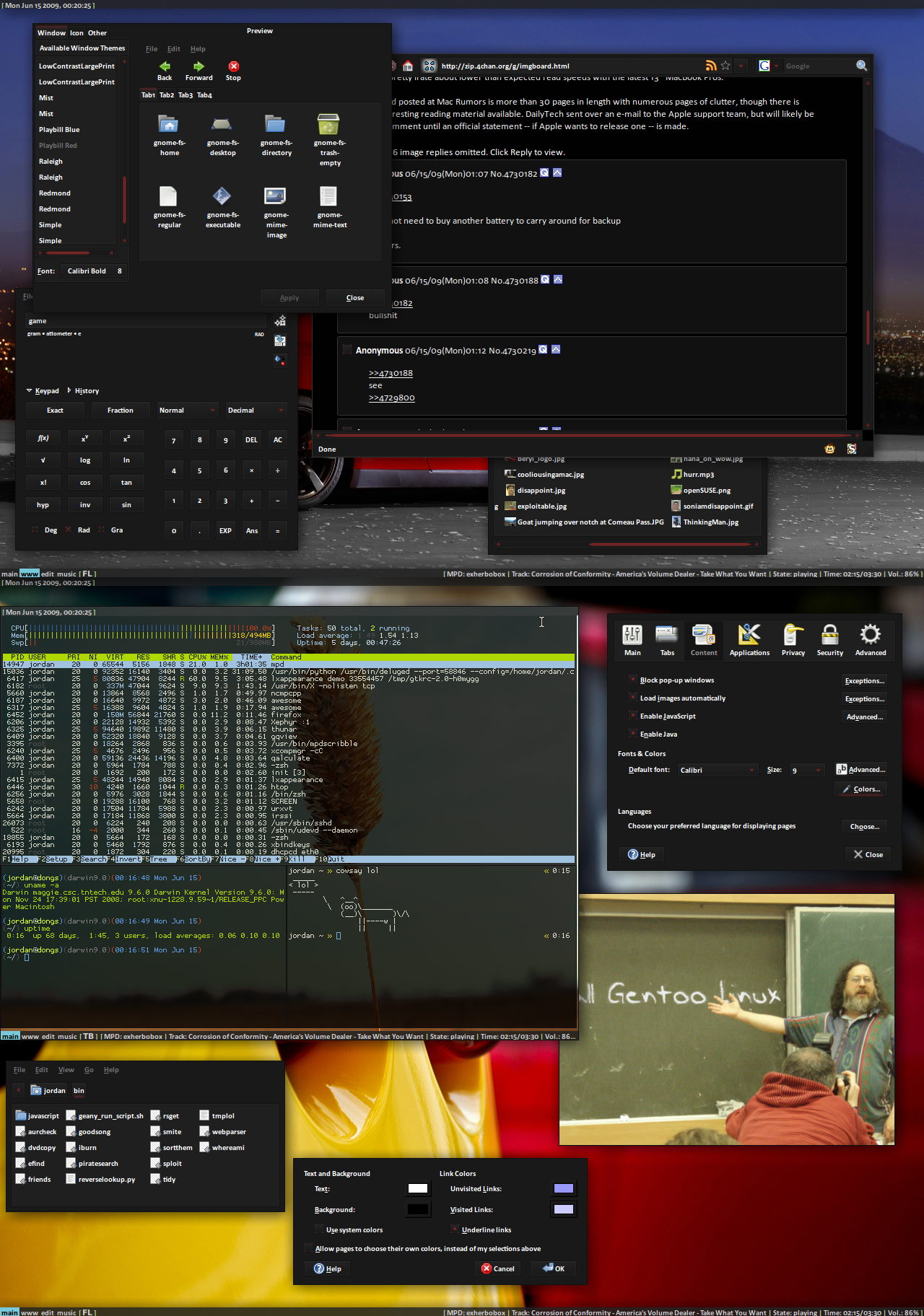Click the back arrow in the file manager path bar
The height and width of the screenshot is (1316, 924).
pos(19,1090)
